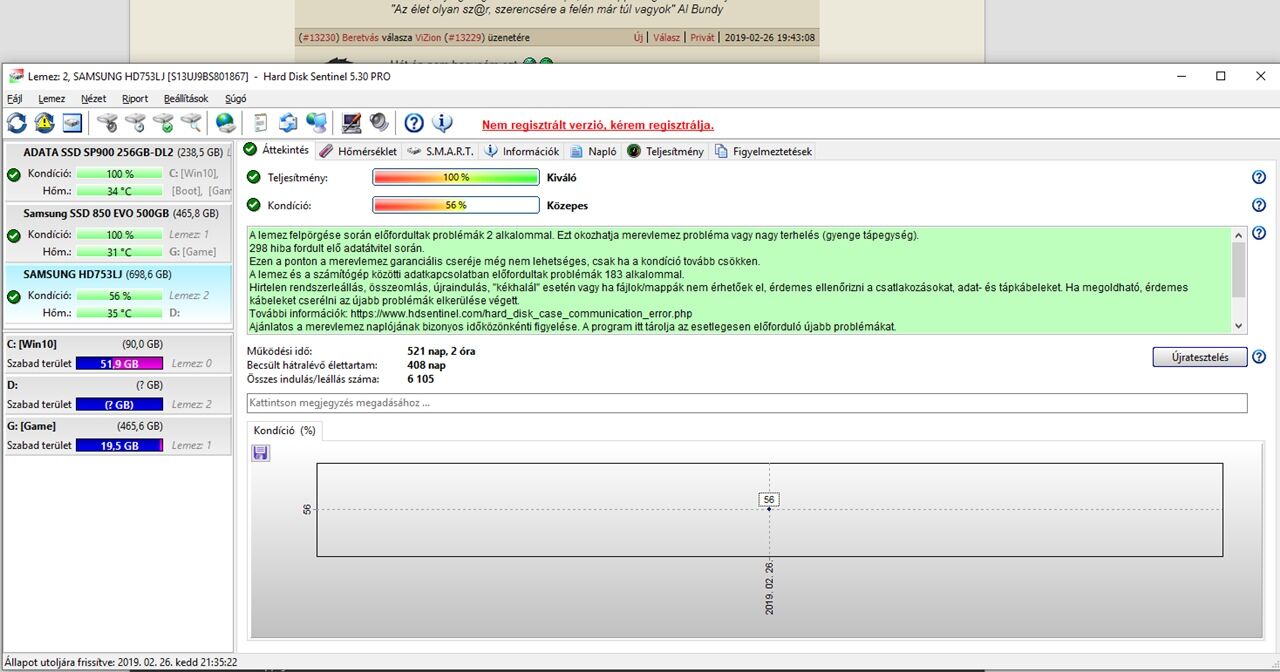Switch to the Teljesítmény tab
1280x672 pixels.
[x=666, y=151]
